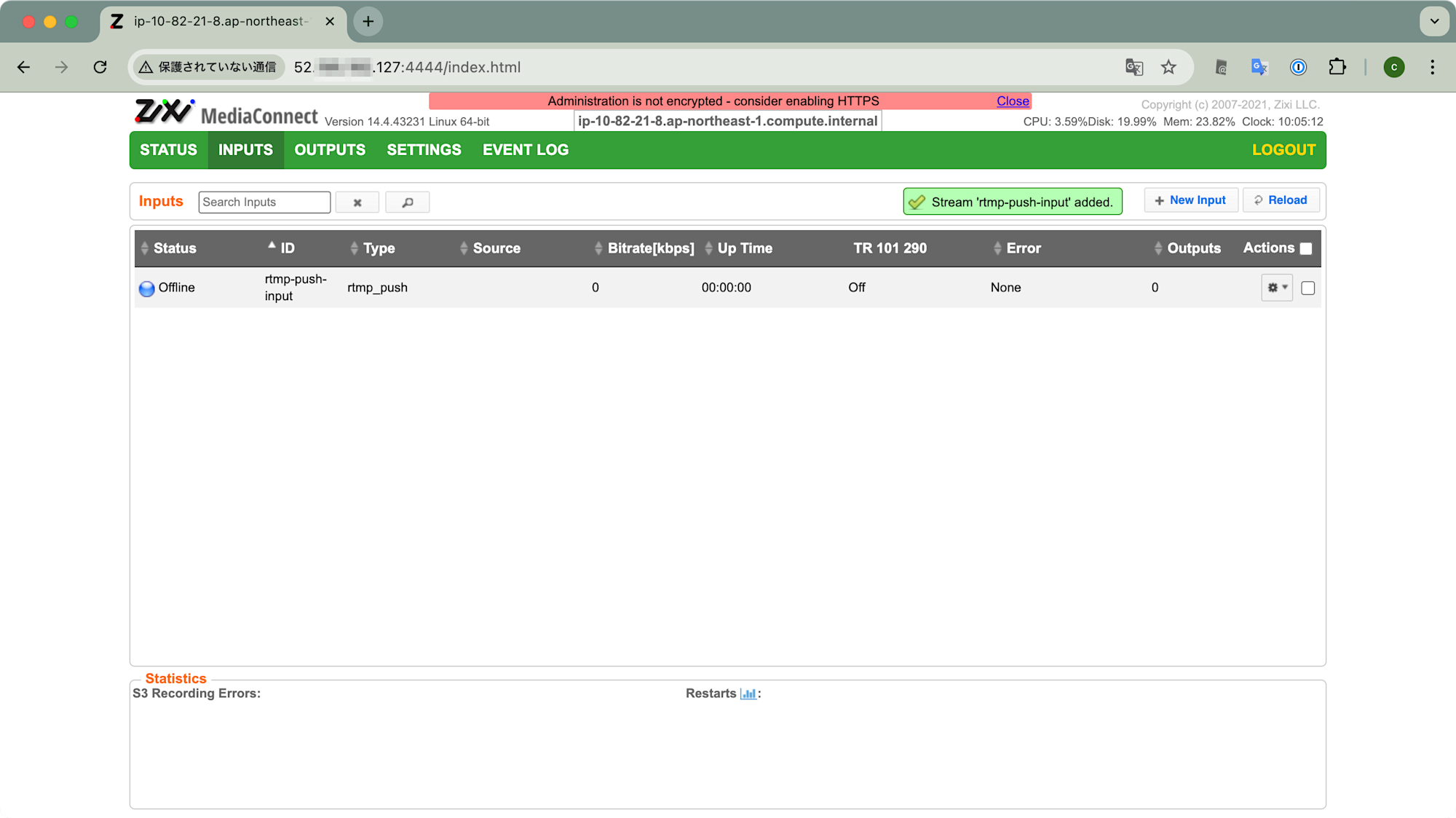Click the Restarts bar chart icon
The image size is (1456, 818).
748,693
